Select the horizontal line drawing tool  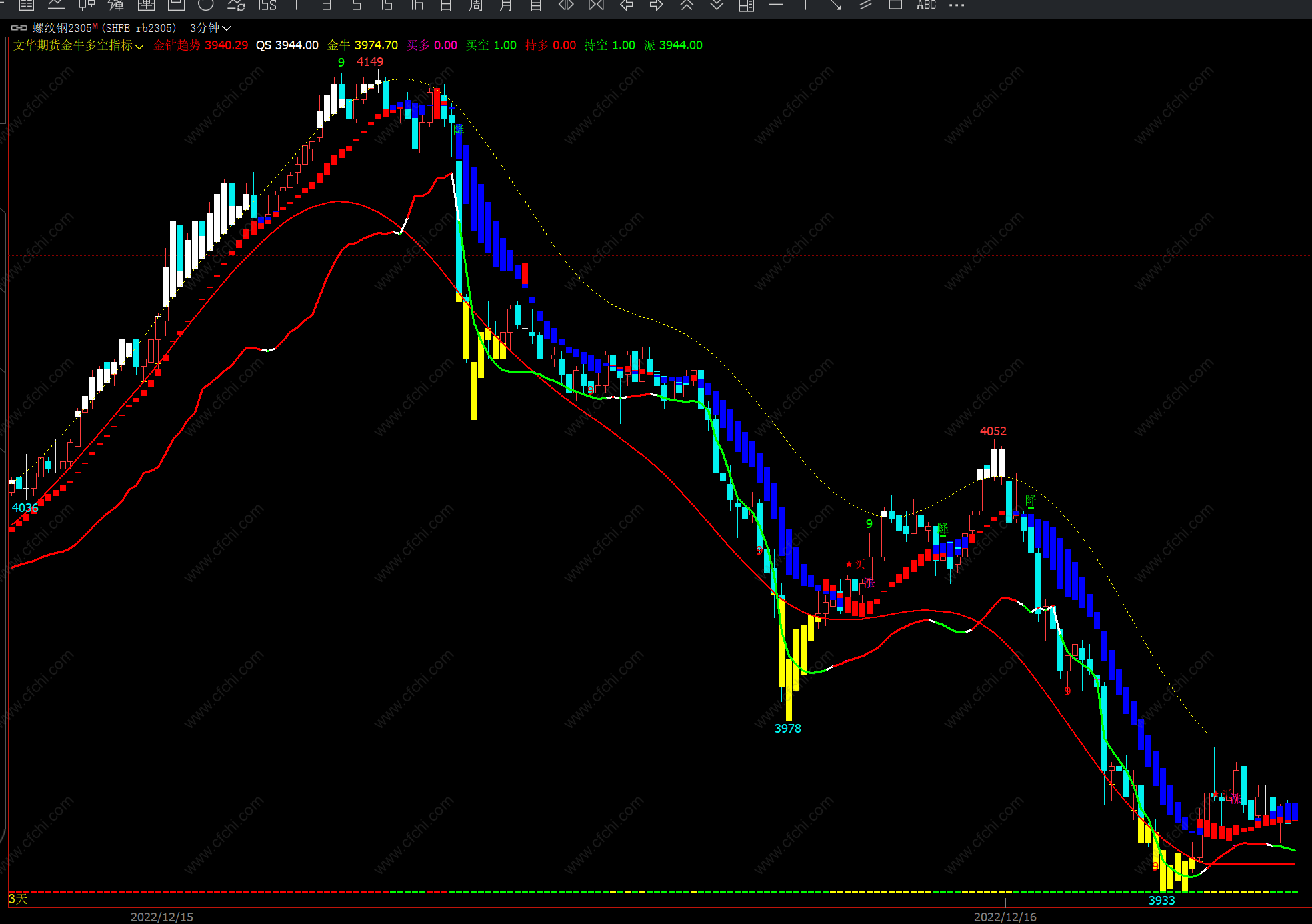(x=776, y=5)
